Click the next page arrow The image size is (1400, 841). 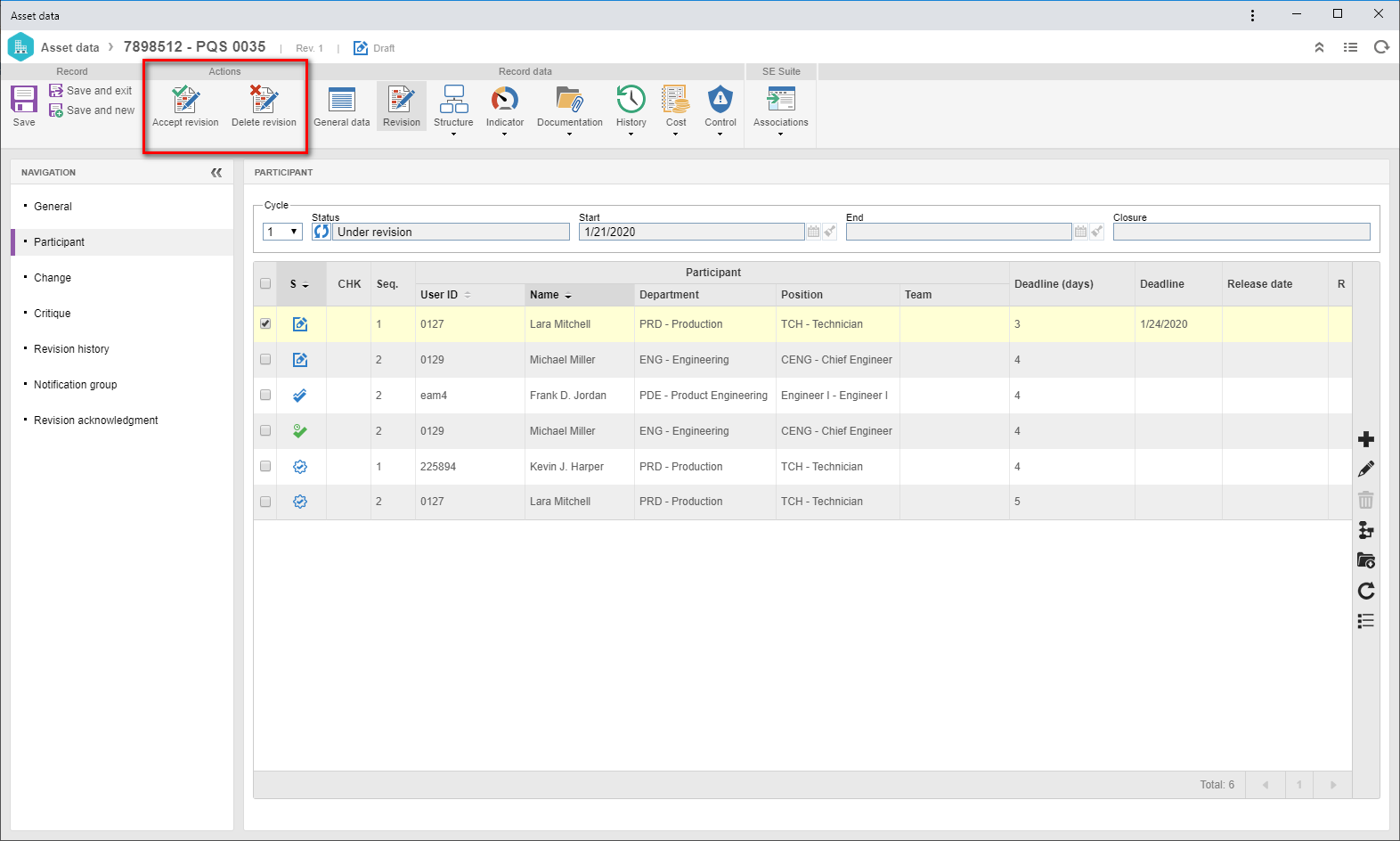click(1333, 785)
